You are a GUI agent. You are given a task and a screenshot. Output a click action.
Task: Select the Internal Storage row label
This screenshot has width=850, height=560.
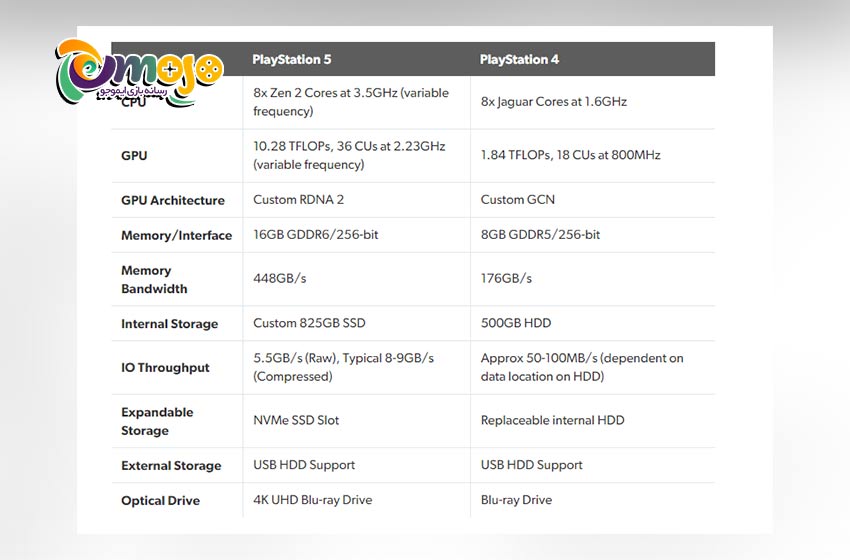(x=169, y=324)
